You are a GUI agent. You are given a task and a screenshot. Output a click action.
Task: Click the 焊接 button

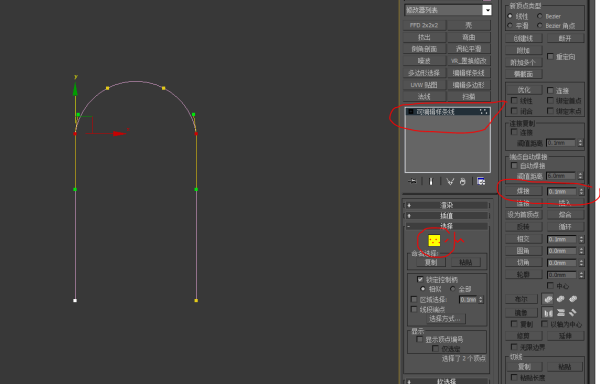(x=523, y=191)
